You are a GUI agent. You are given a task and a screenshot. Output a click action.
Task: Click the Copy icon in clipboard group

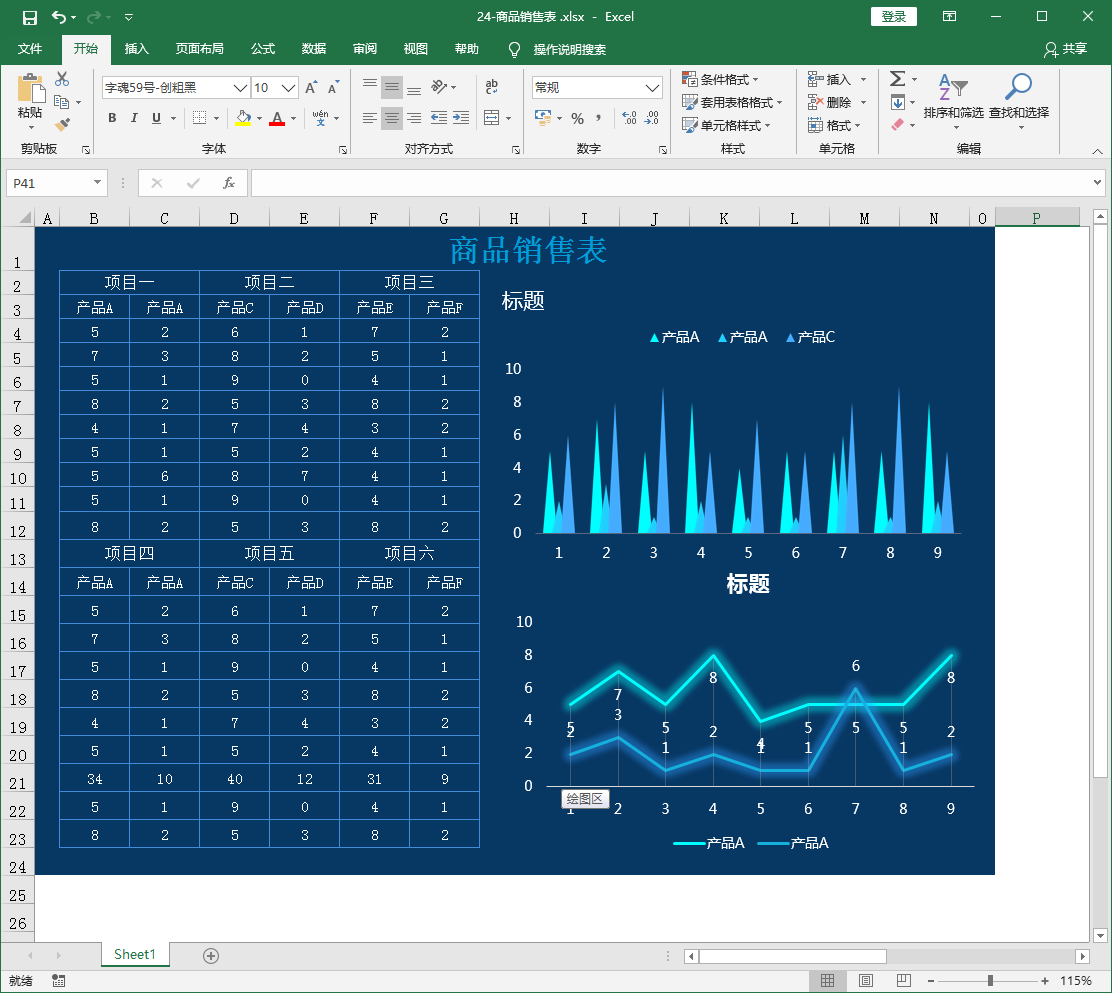coord(62,102)
